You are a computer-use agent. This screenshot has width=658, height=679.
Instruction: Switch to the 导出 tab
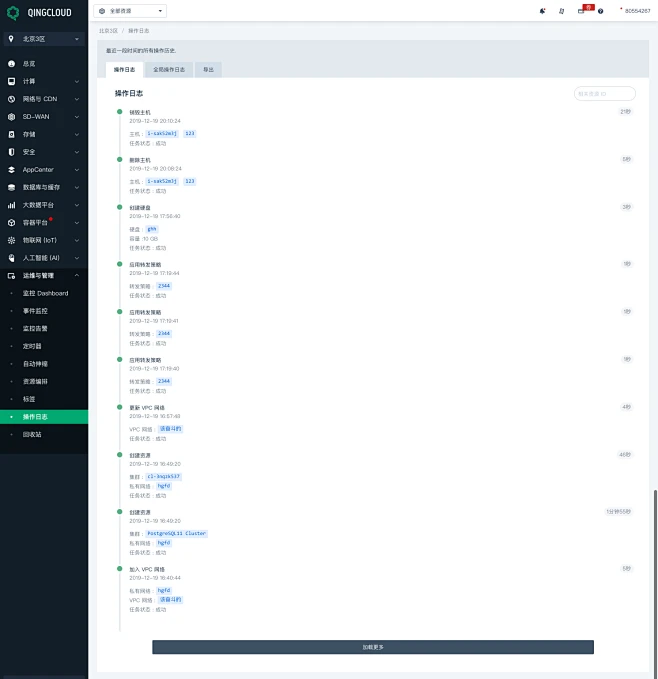coord(208,70)
